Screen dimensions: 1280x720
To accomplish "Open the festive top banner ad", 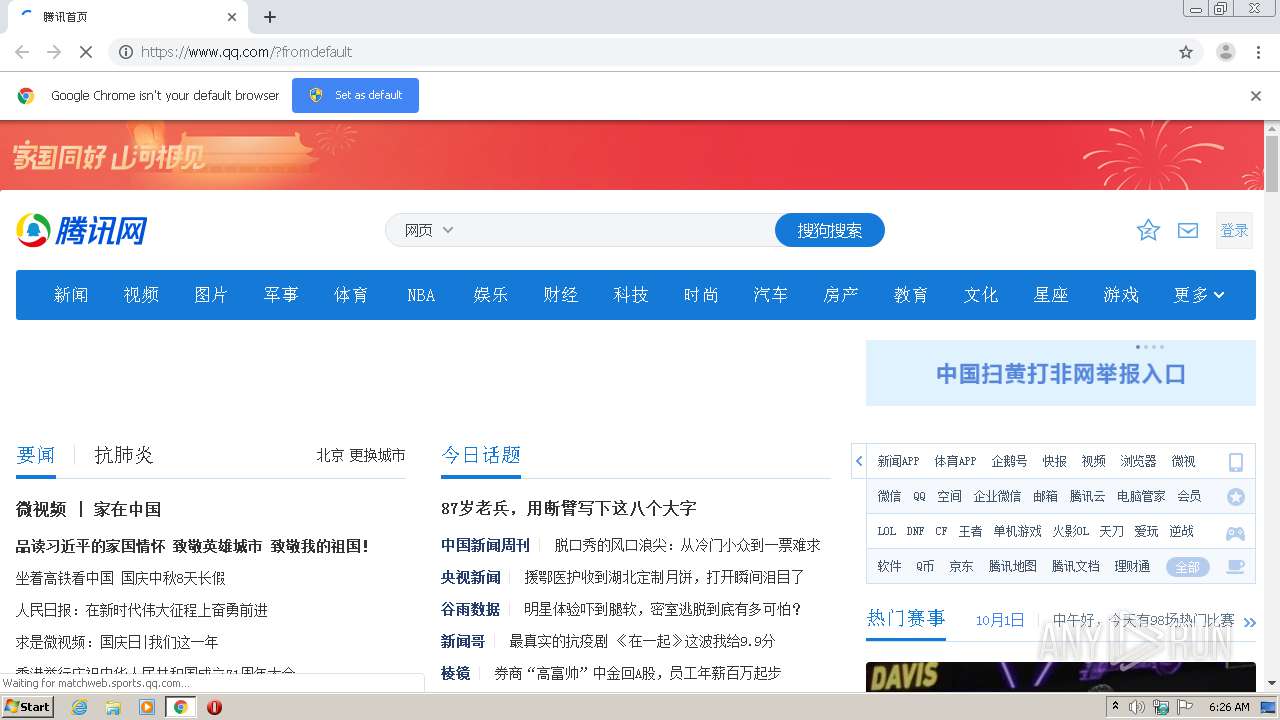I will [x=632, y=155].
